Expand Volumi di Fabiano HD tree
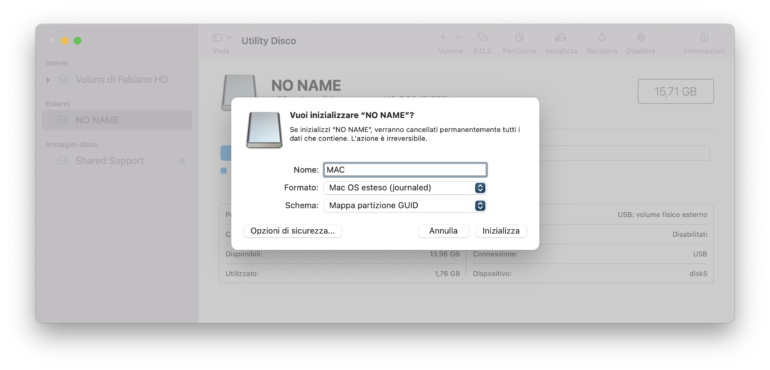The height and width of the screenshot is (370, 770). tap(48, 80)
